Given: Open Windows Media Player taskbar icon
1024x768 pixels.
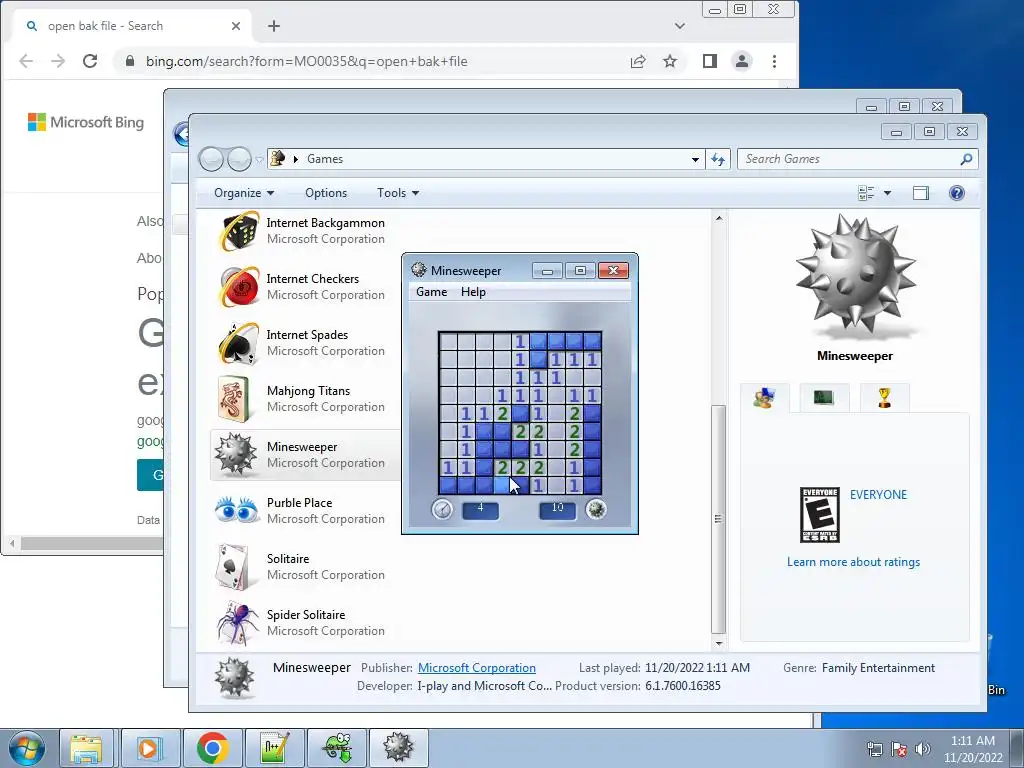Looking at the screenshot, I should (x=149, y=748).
